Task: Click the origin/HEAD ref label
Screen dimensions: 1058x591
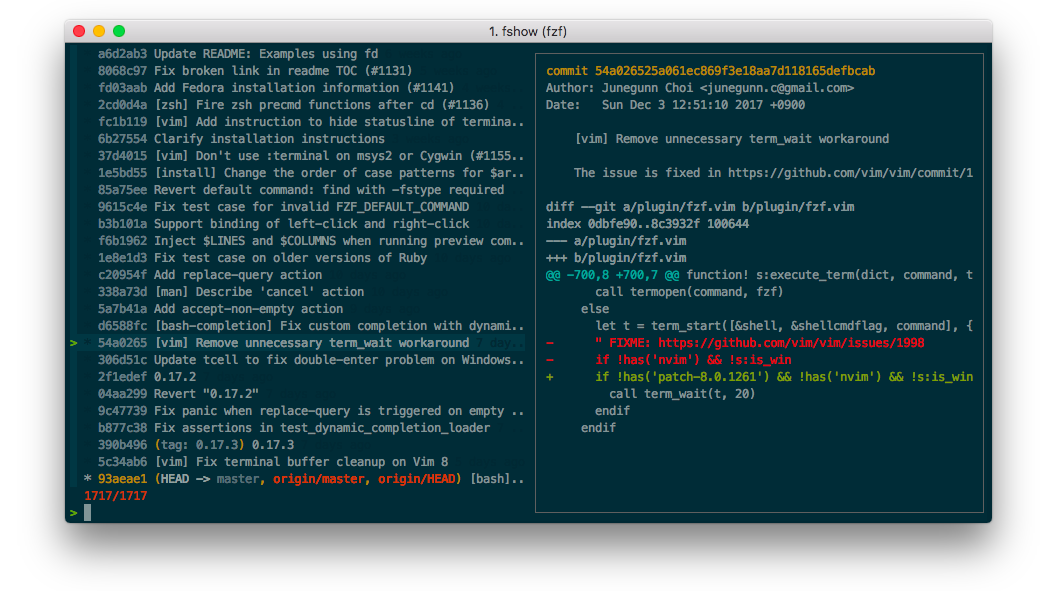Action: 416,479
